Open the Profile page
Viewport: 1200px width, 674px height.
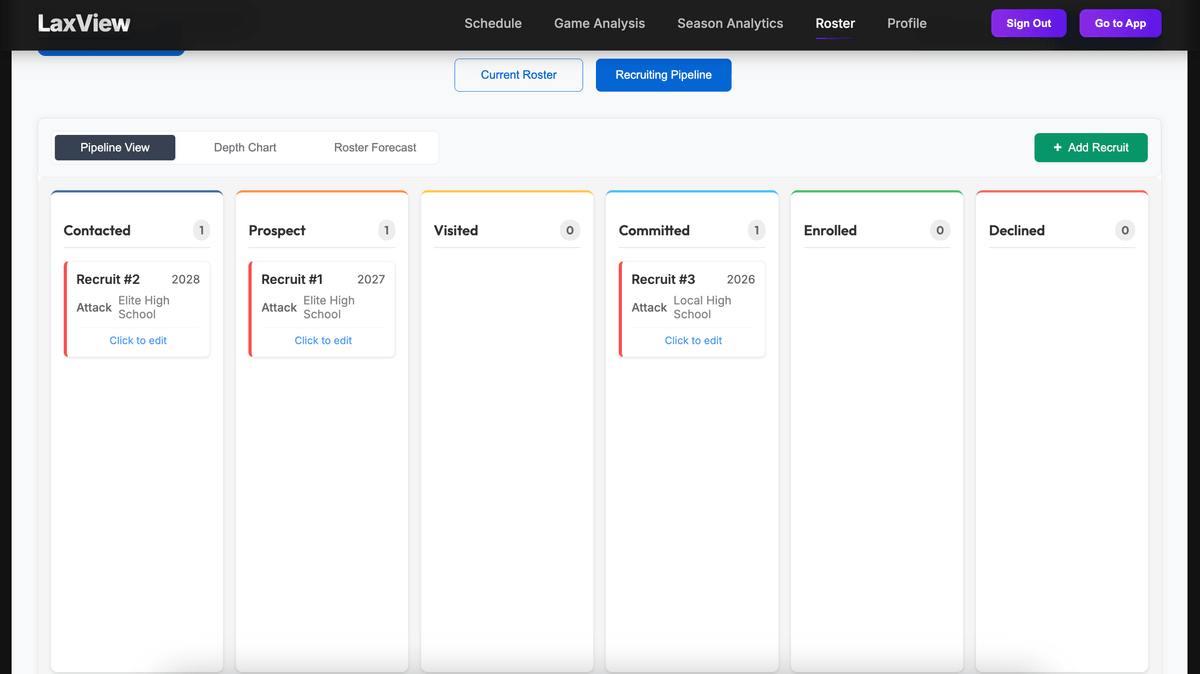(906, 23)
